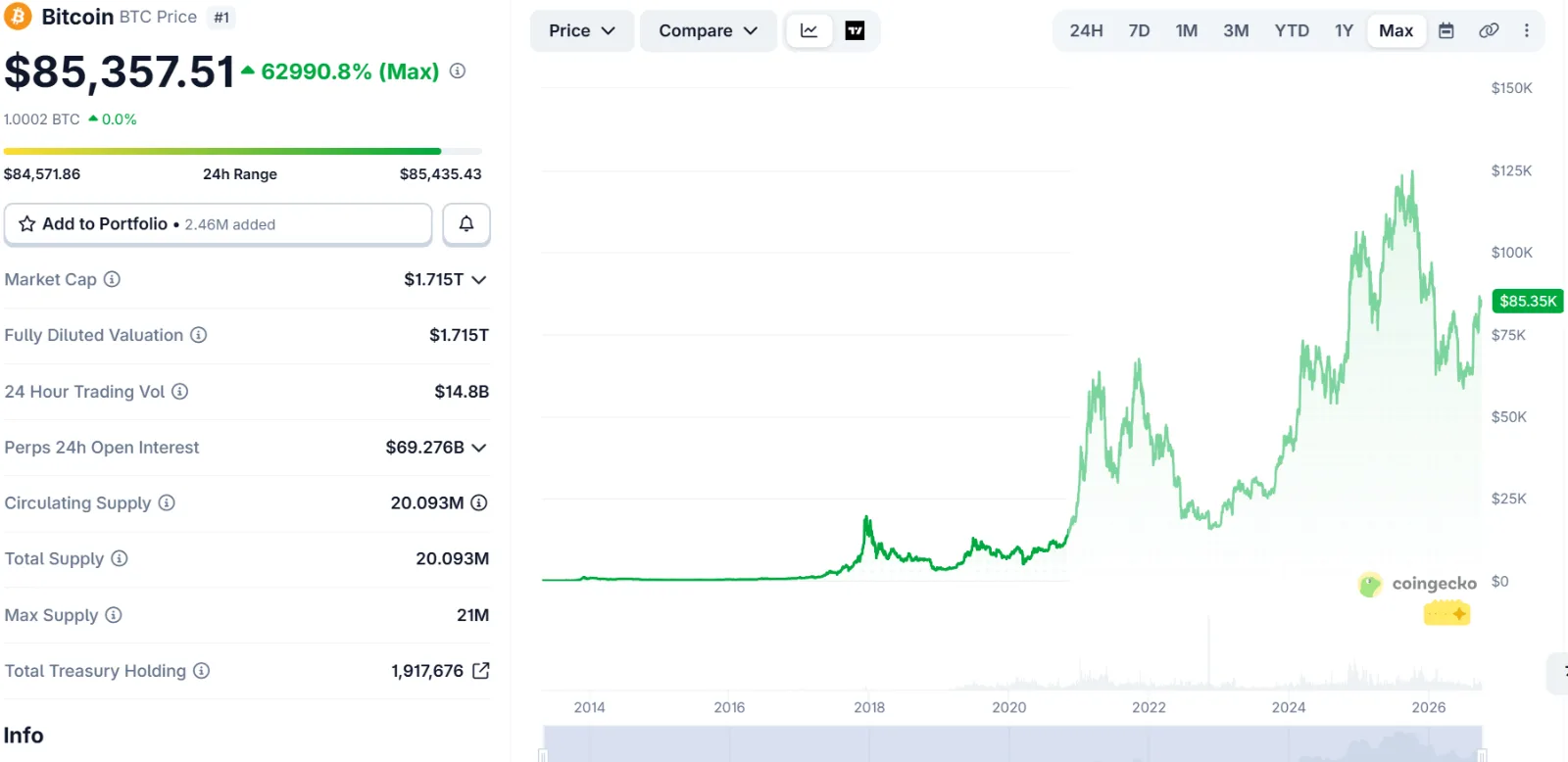Click the 1,917,676 treasury holding value
The height and width of the screenshot is (762, 1568).
[427, 671]
